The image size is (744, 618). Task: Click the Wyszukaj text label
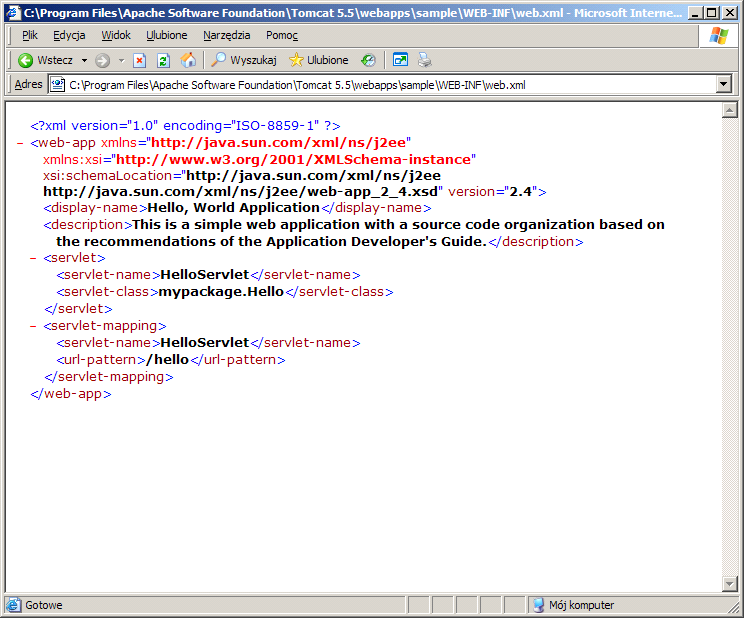[253, 60]
